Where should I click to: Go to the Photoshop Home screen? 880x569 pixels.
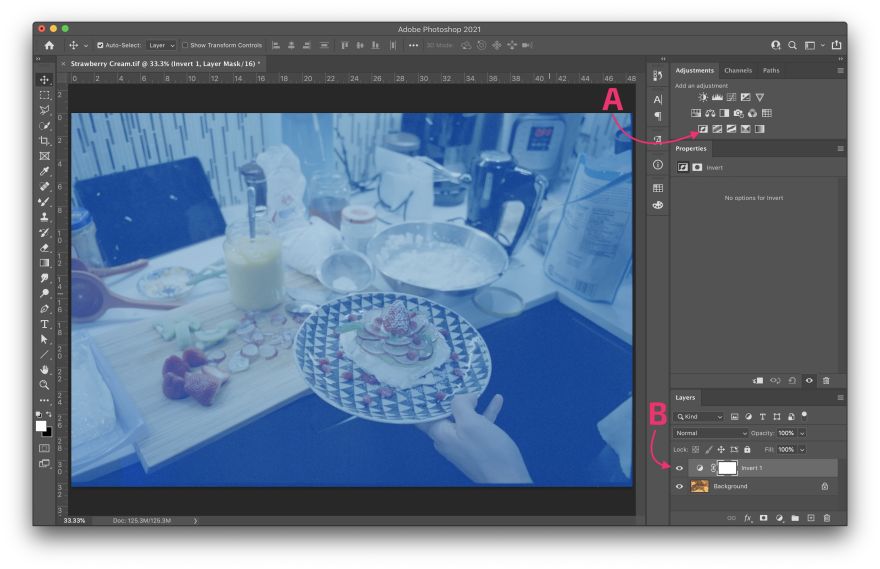pyautogui.click(x=49, y=45)
